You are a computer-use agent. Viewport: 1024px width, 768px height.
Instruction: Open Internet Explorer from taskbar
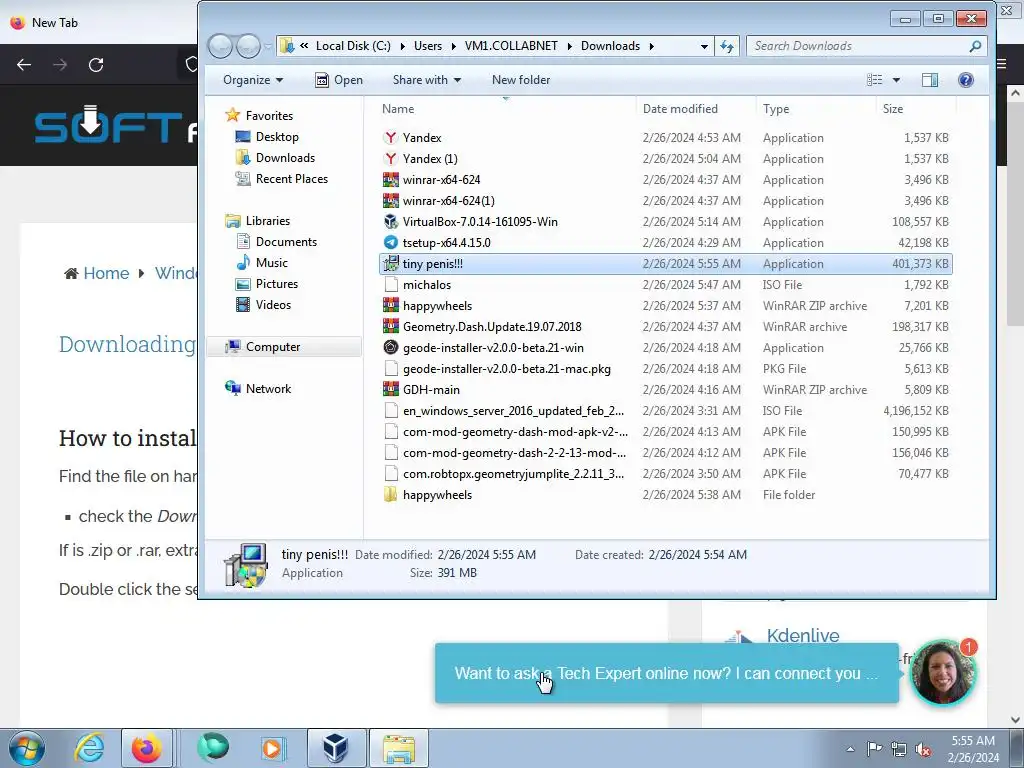click(x=89, y=748)
